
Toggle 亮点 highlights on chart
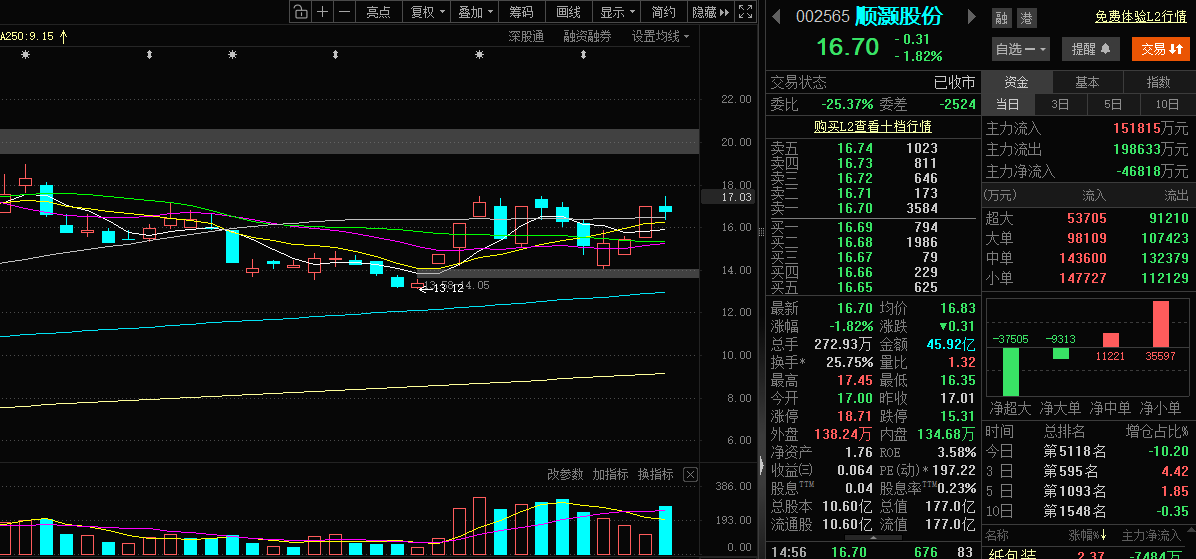click(x=378, y=11)
